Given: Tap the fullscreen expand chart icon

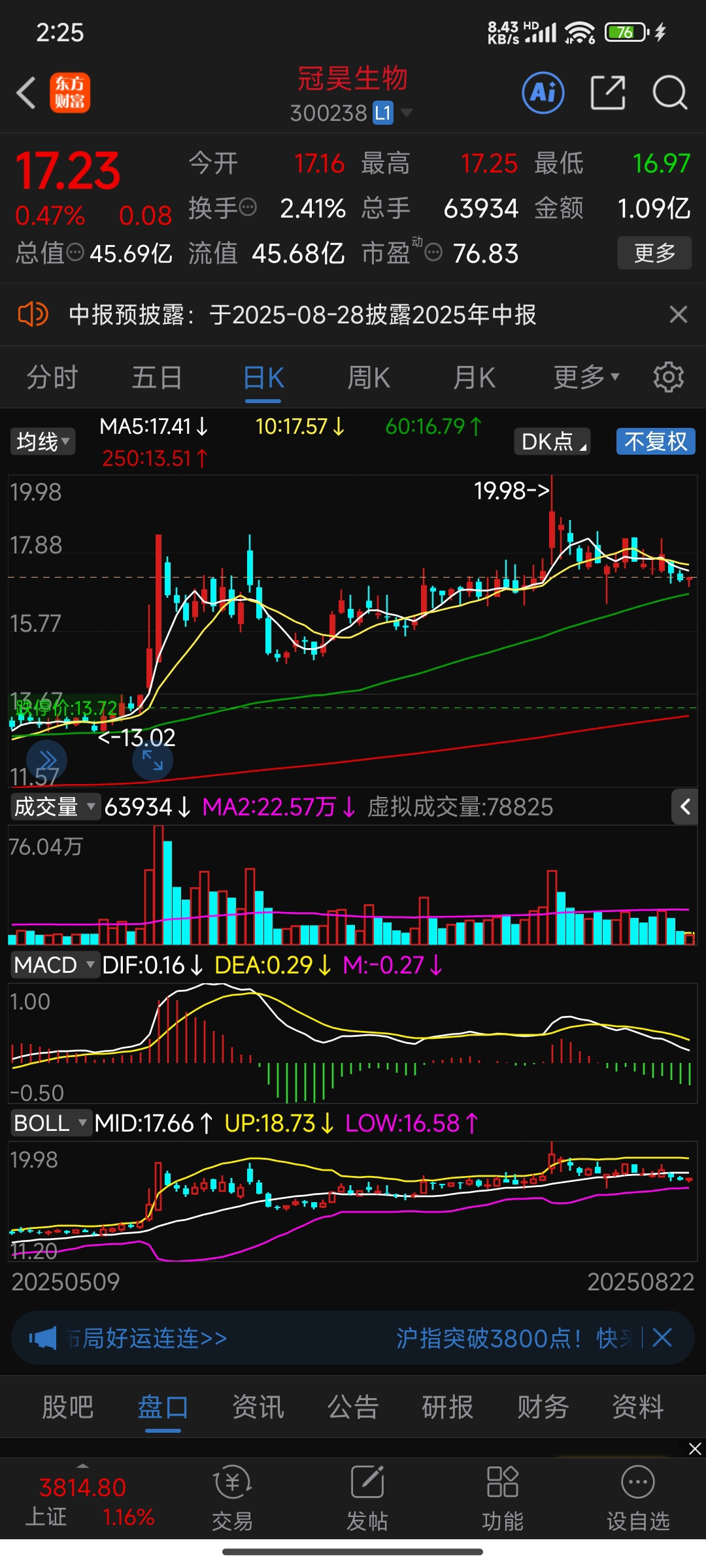Looking at the screenshot, I should tap(152, 760).
